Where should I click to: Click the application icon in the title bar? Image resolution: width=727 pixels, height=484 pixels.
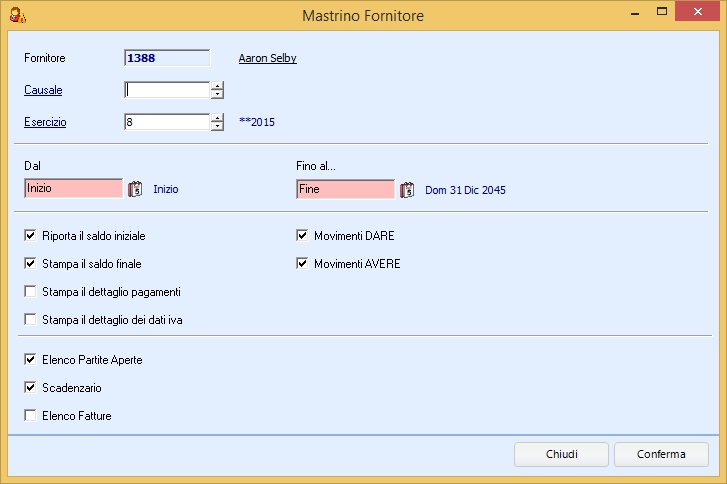[x=17, y=14]
